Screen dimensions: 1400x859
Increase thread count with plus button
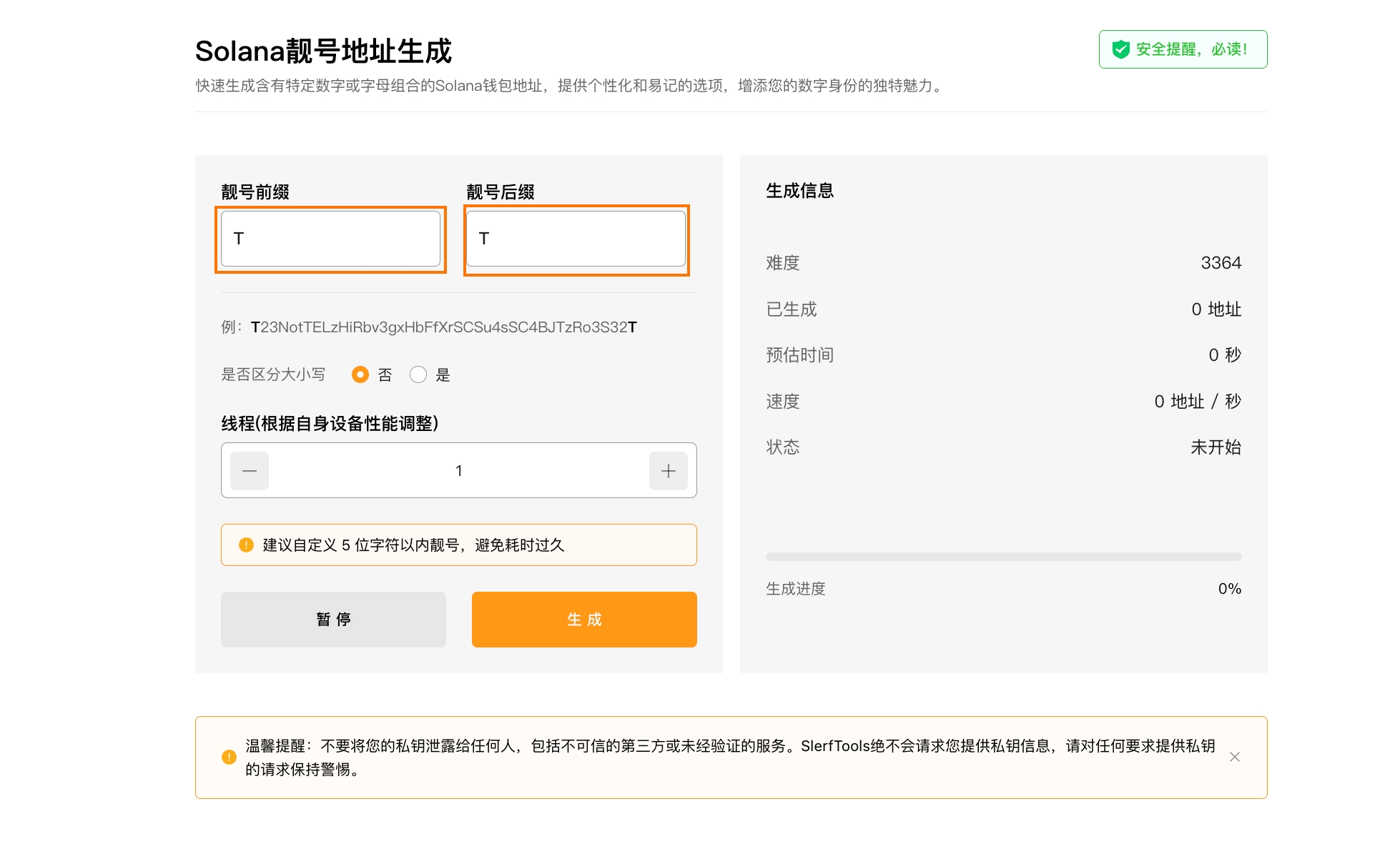tap(668, 471)
